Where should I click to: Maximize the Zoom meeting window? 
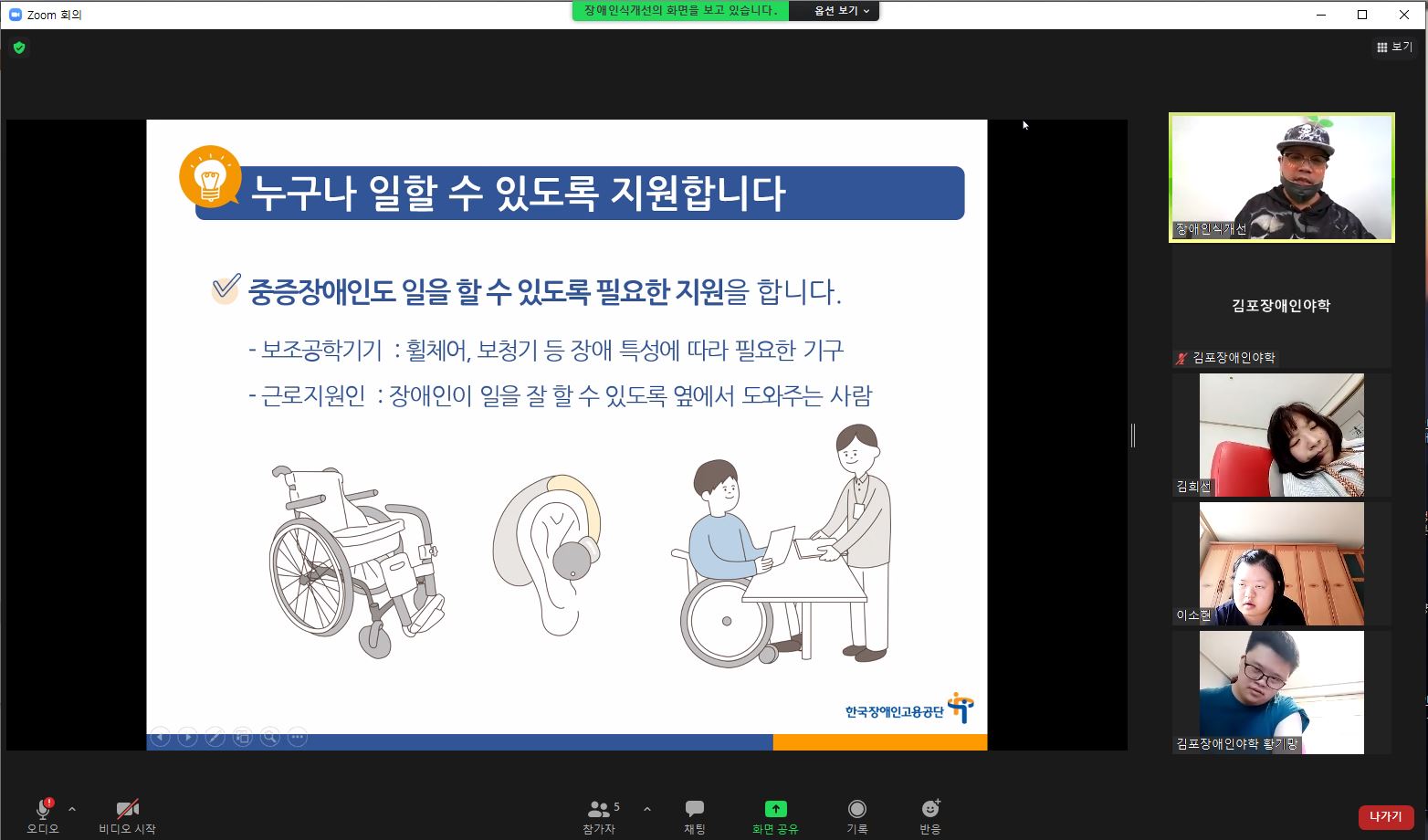[1362, 15]
